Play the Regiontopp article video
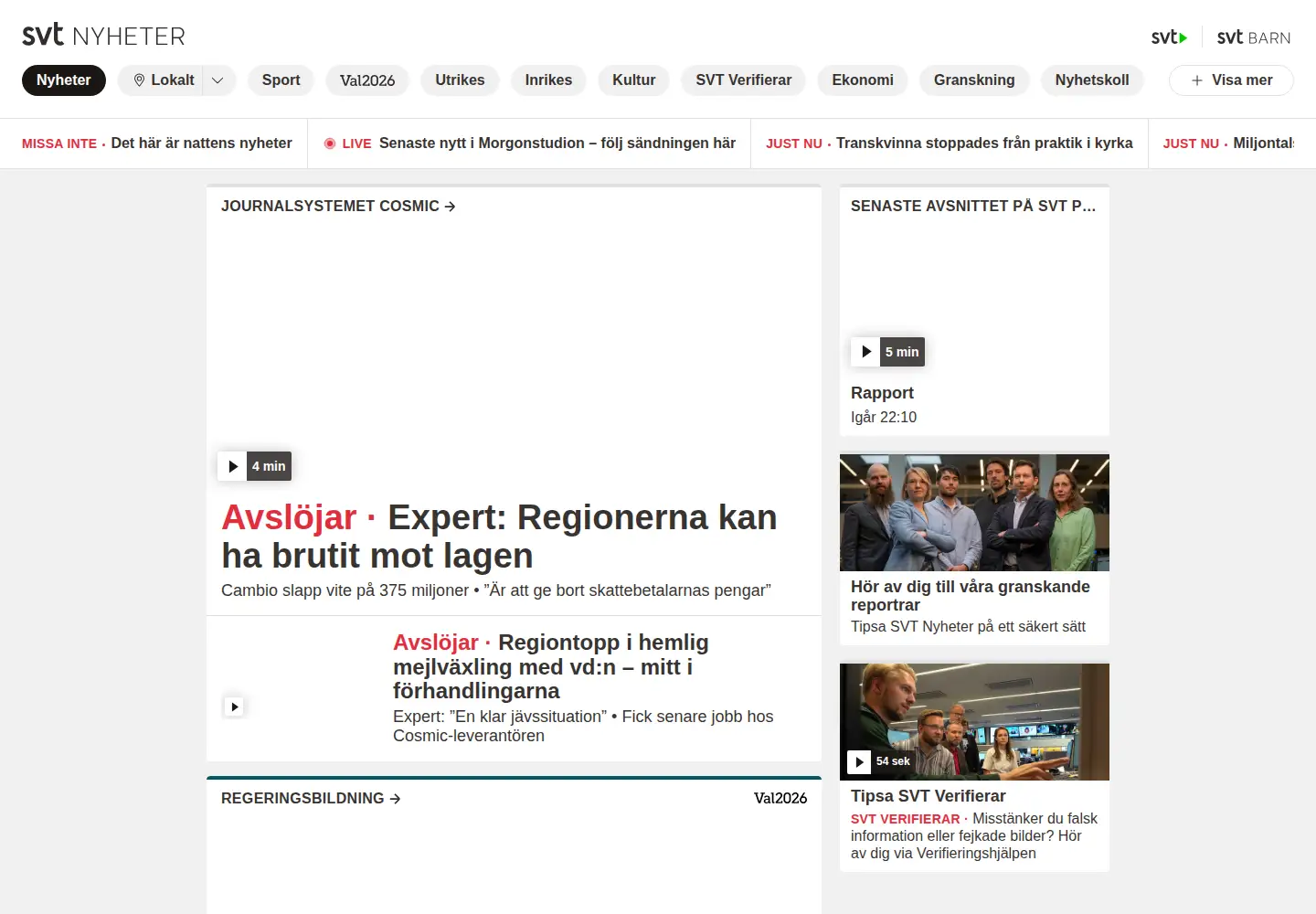The height and width of the screenshot is (914, 1316). 235,707
